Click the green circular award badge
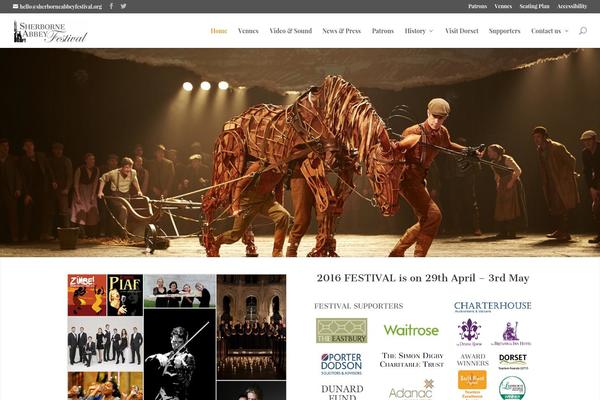This screenshot has height=400, width=600. coord(512,389)
